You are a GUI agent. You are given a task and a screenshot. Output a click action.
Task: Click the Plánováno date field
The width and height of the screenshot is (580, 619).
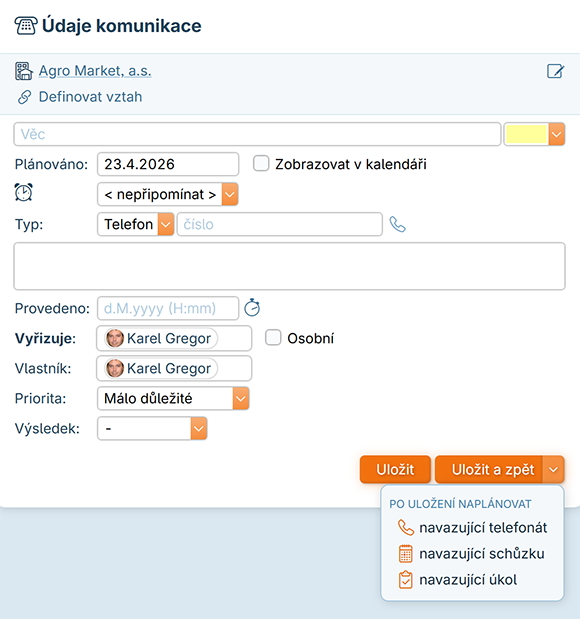coord(168,164)
